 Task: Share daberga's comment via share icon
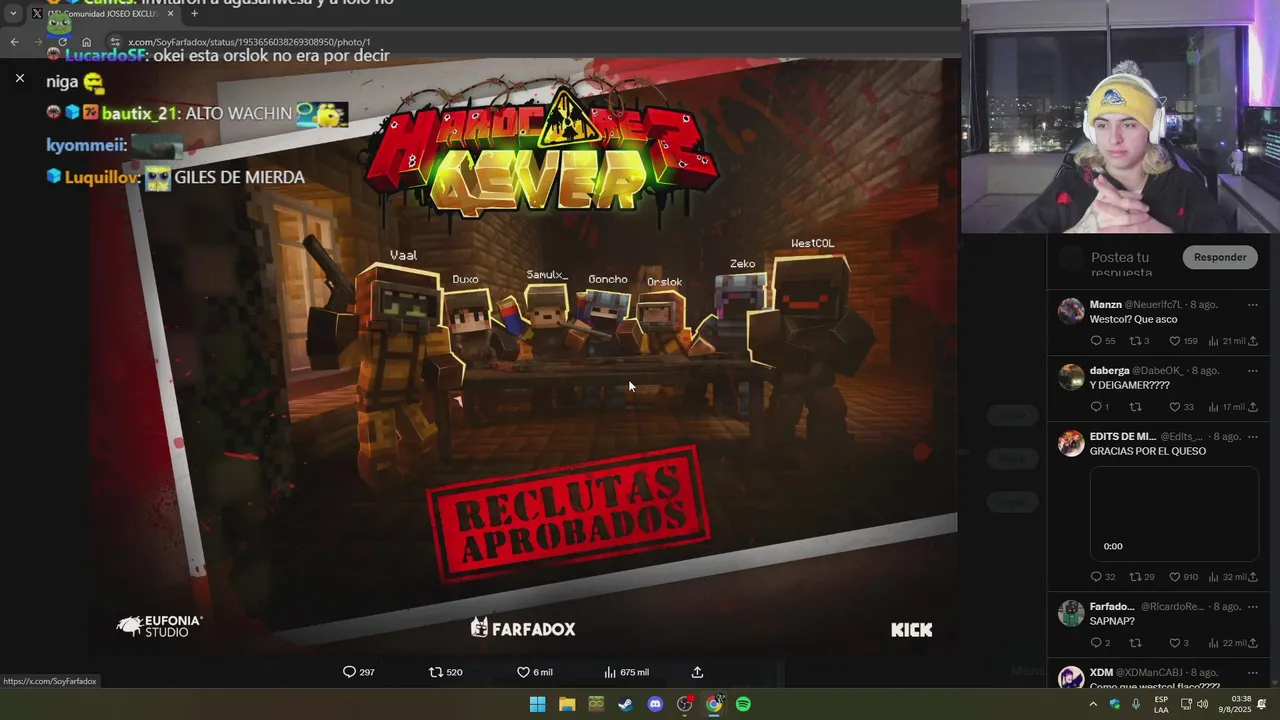tap(1252, 407)
